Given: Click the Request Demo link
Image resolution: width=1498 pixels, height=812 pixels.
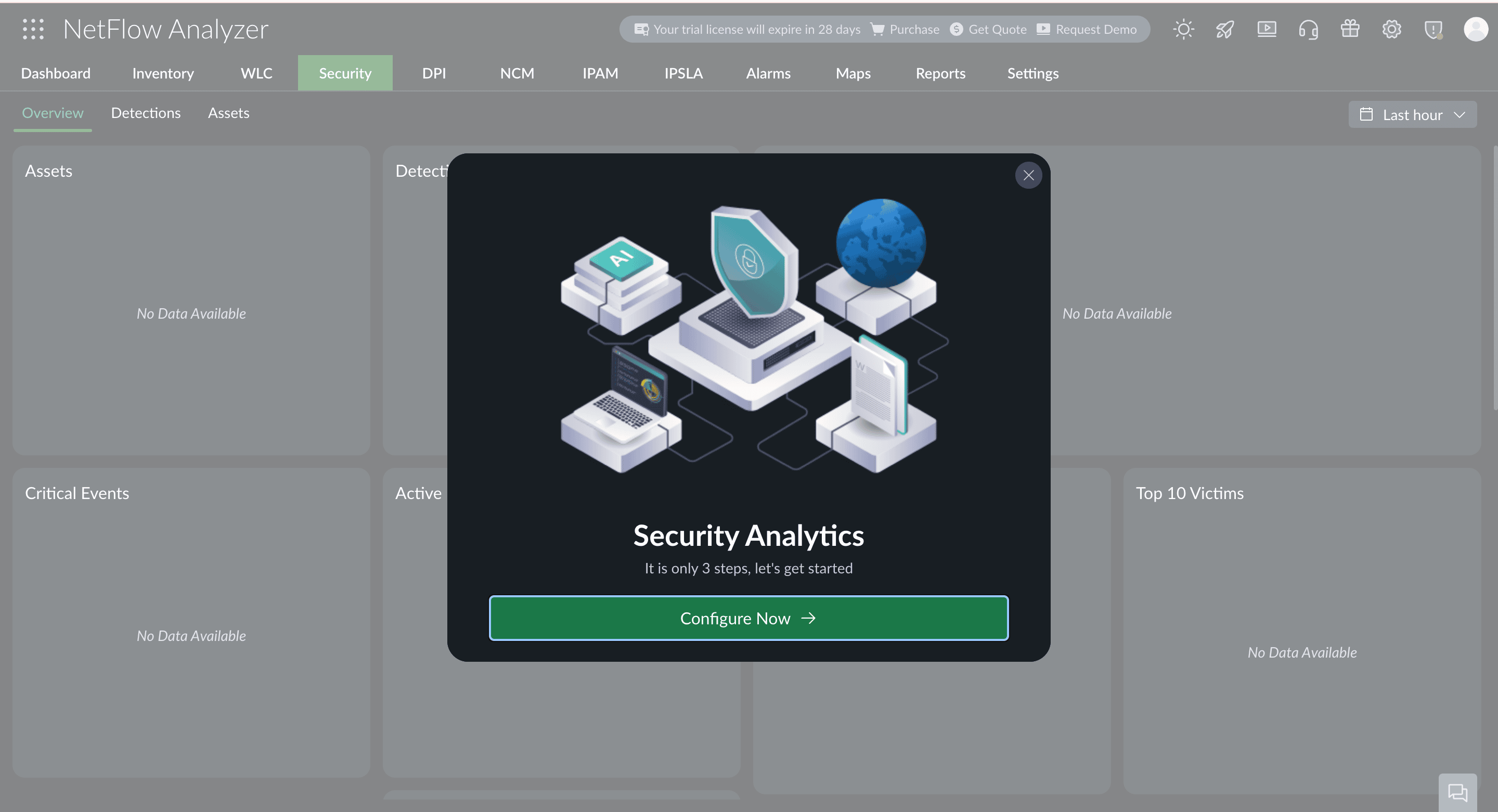Looking at the screenshot, I should 1087,29.
